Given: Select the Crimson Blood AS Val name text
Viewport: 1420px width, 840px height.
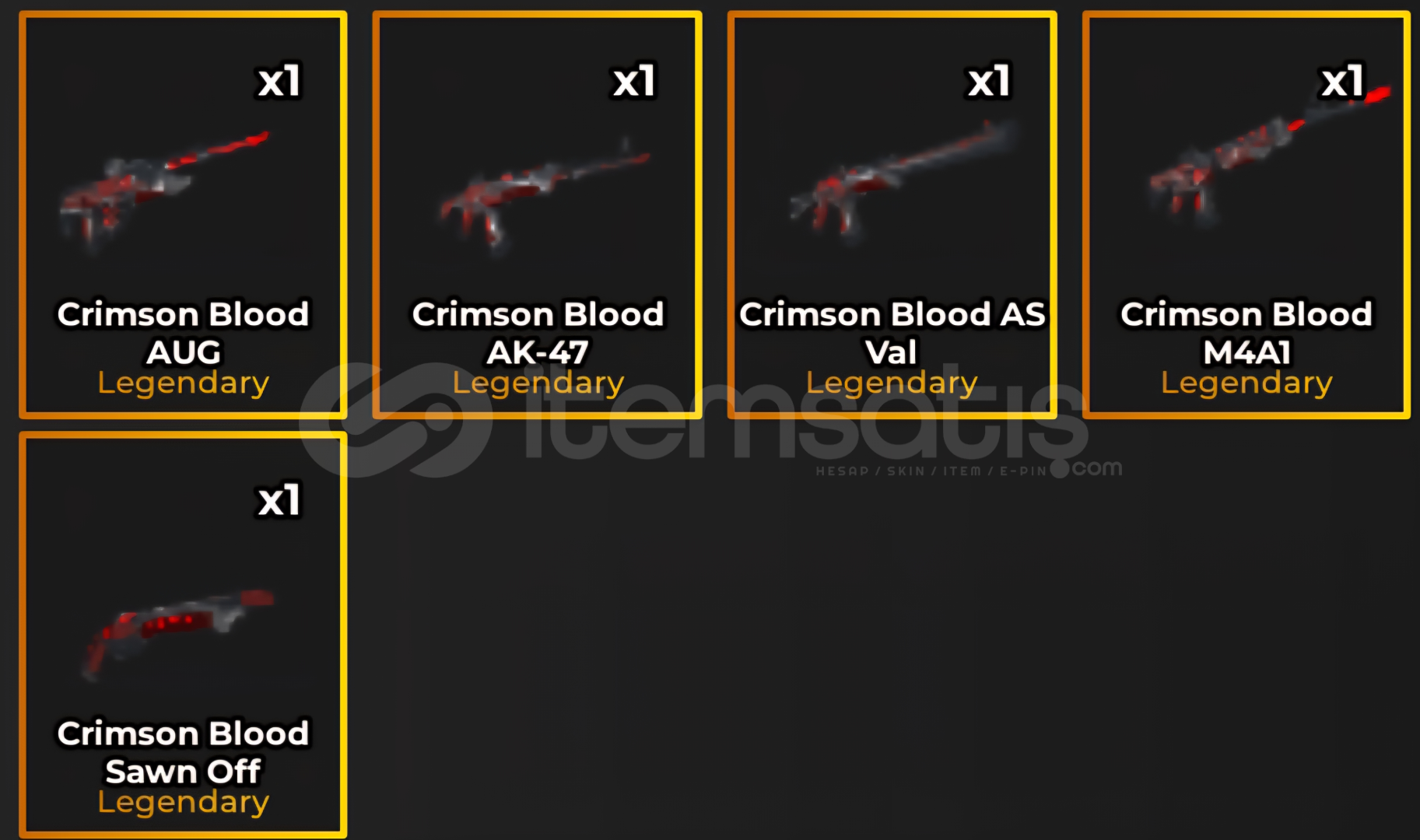Looking at the screenshot, I should 892,333.
